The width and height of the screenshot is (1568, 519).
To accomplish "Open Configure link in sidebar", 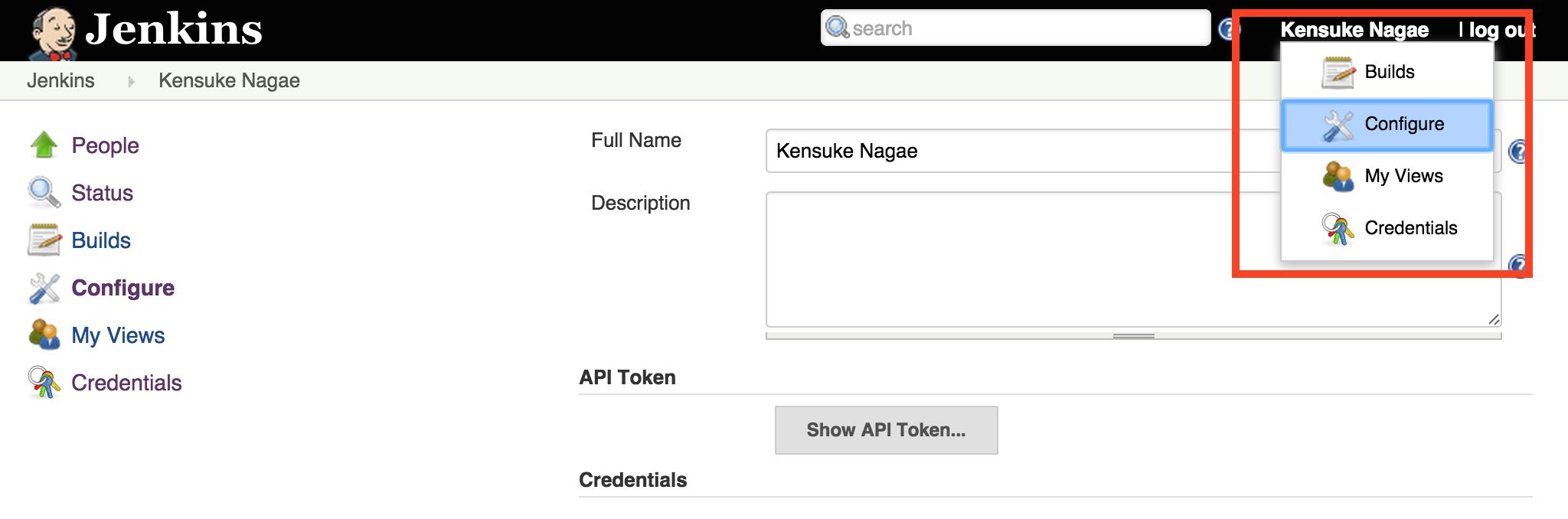I will click(122, 288).
